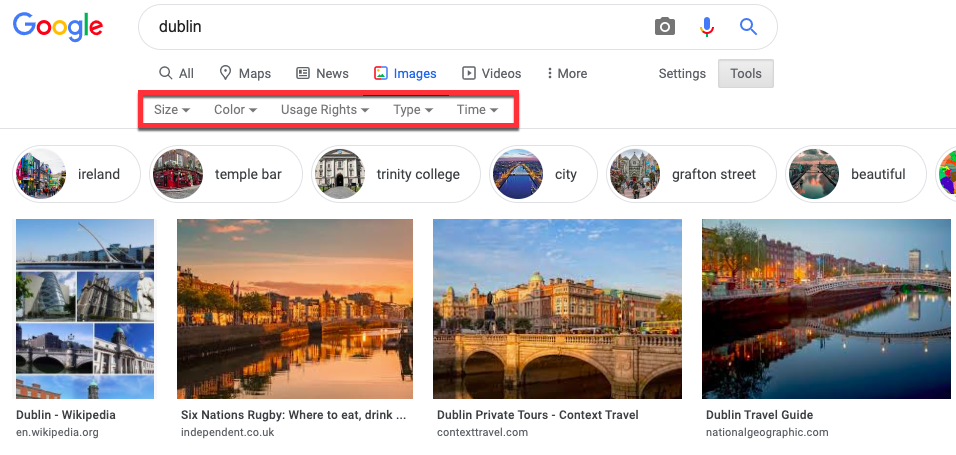Open the More menu
The height and width of the screenshot is (455, 956).
tap(566, 74)
